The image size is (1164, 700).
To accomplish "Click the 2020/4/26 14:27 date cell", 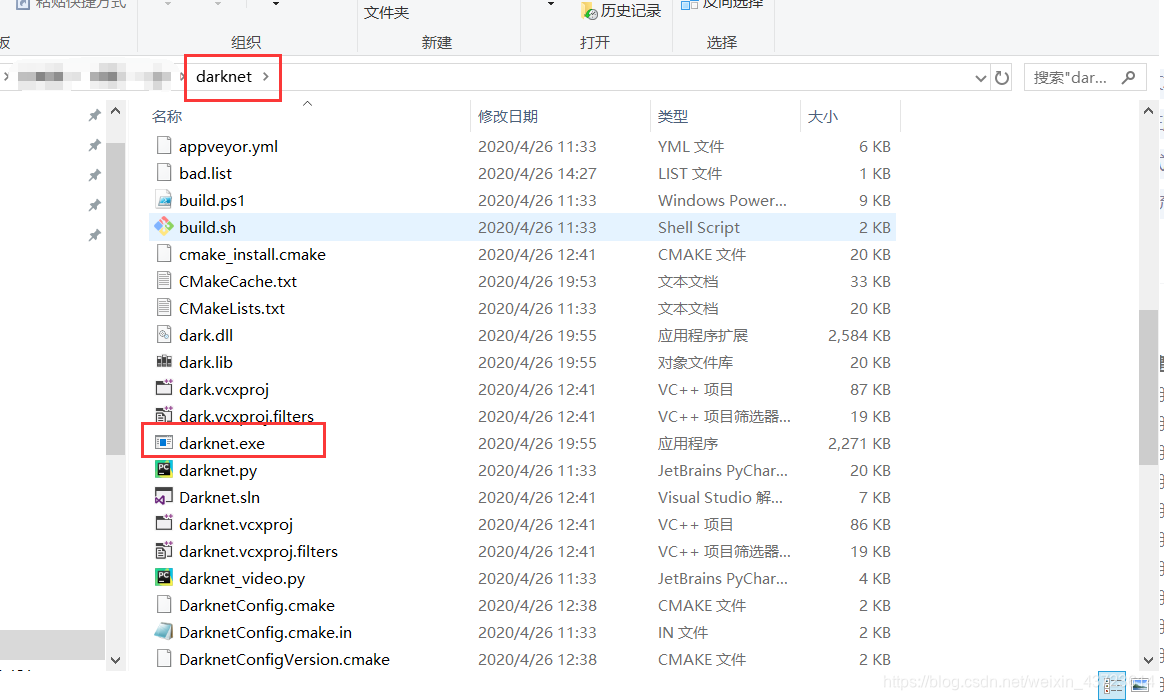I will click(537, 173).
